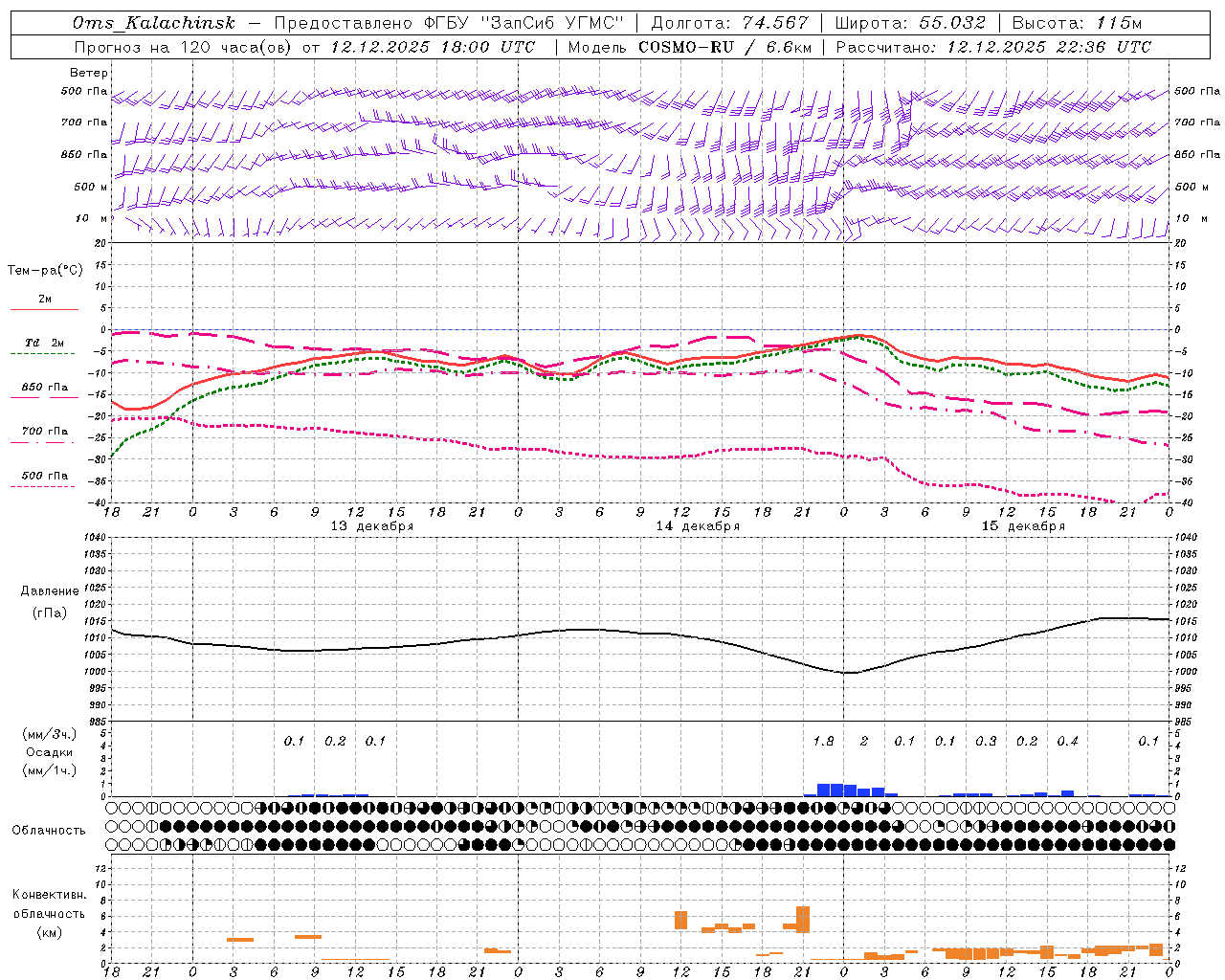Click the 'Облачность' cloud cover label
1225x980 pixels.
pyautogui.click(x=49, y=831)
